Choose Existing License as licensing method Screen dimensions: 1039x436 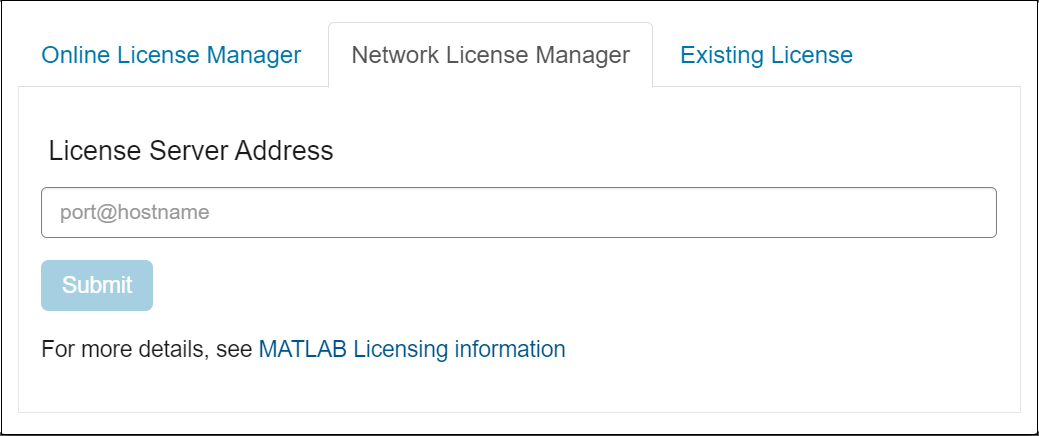pyautogui.click(x=766, y=55)
